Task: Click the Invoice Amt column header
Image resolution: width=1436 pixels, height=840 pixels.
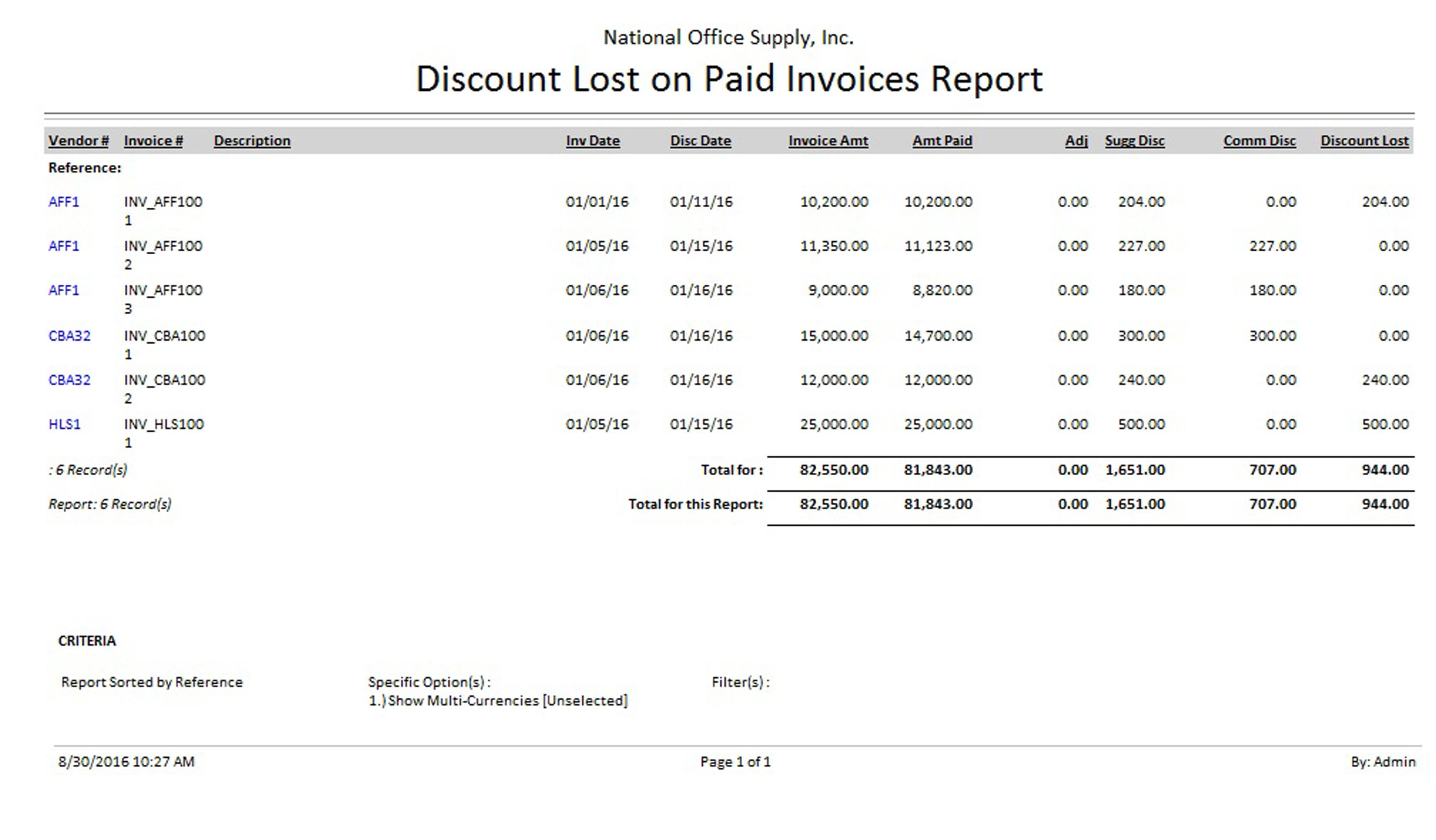Action: coord(828,141)
